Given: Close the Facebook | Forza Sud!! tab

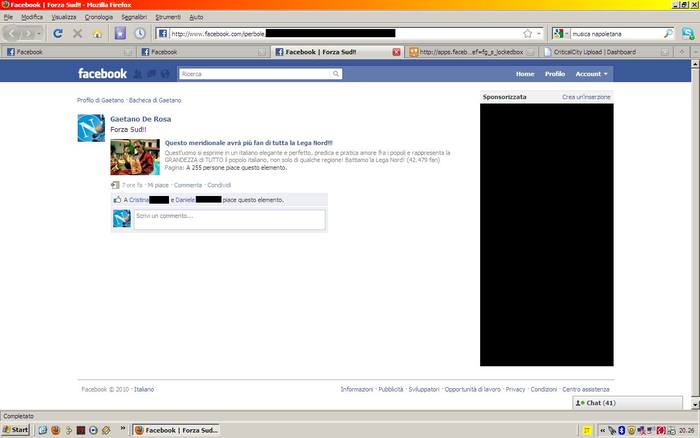Looking at the screenshot, I should [x=396, y=52].
